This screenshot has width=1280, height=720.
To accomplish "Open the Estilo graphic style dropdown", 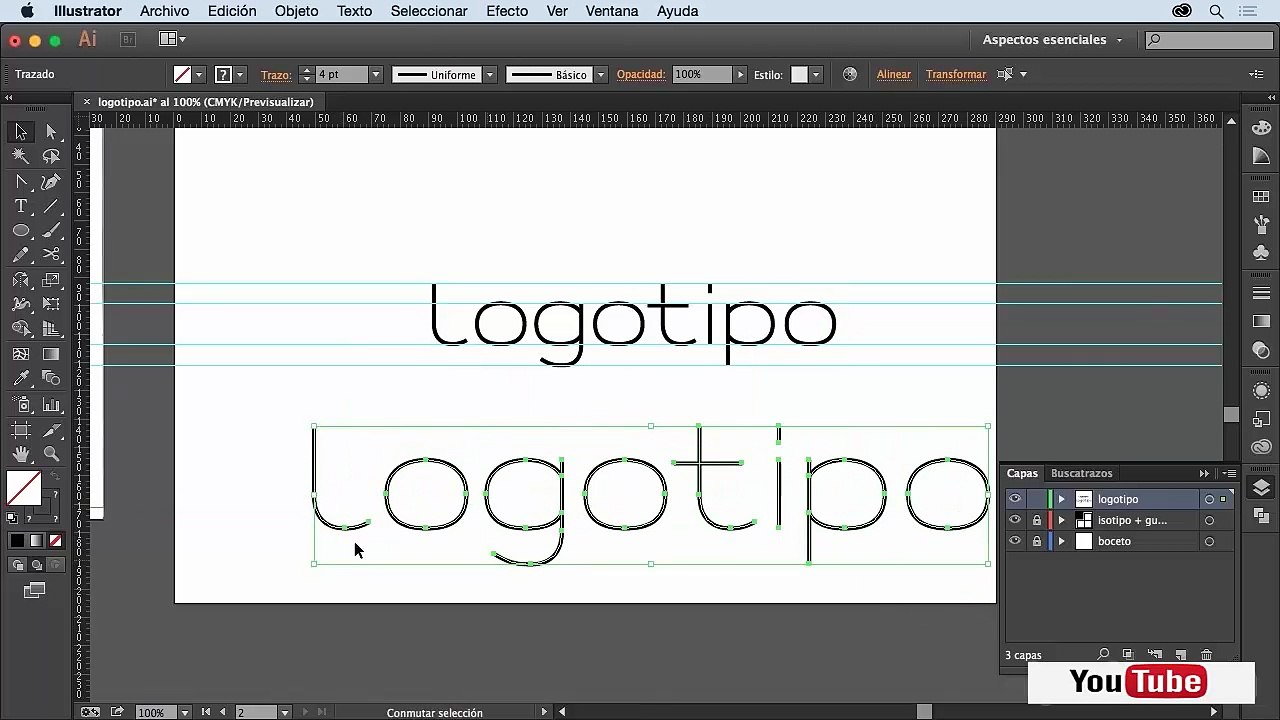I will (x=816, y=74).
